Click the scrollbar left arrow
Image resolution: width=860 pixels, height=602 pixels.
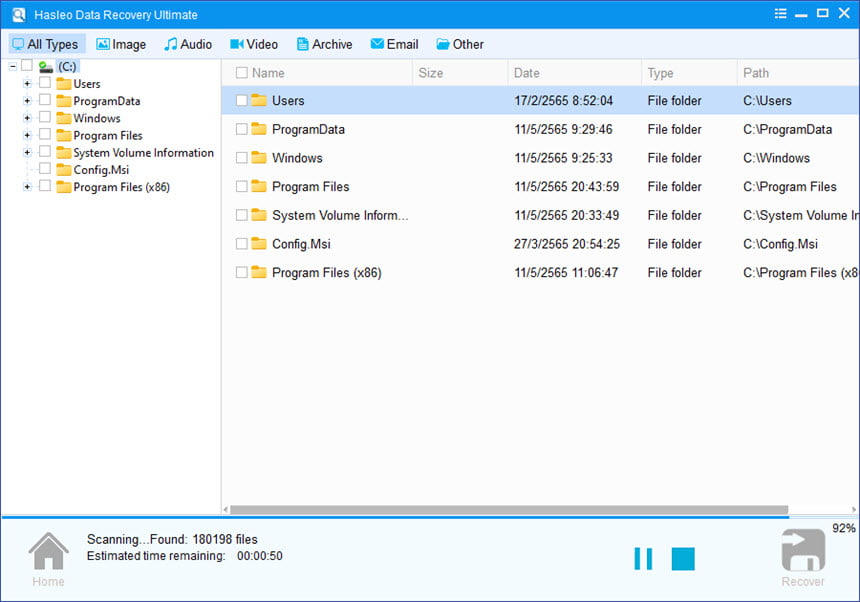(x=225, y=510)
